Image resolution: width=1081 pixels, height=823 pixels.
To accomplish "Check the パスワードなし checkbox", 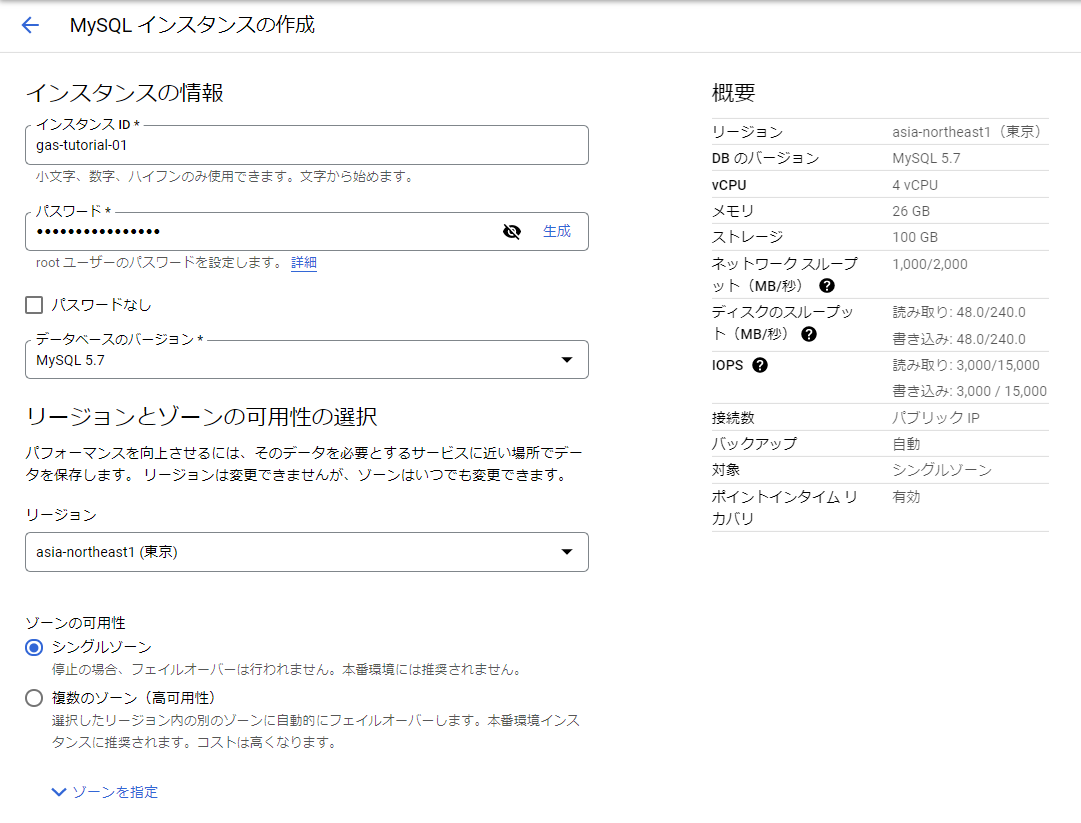I will tap(34, 303).
